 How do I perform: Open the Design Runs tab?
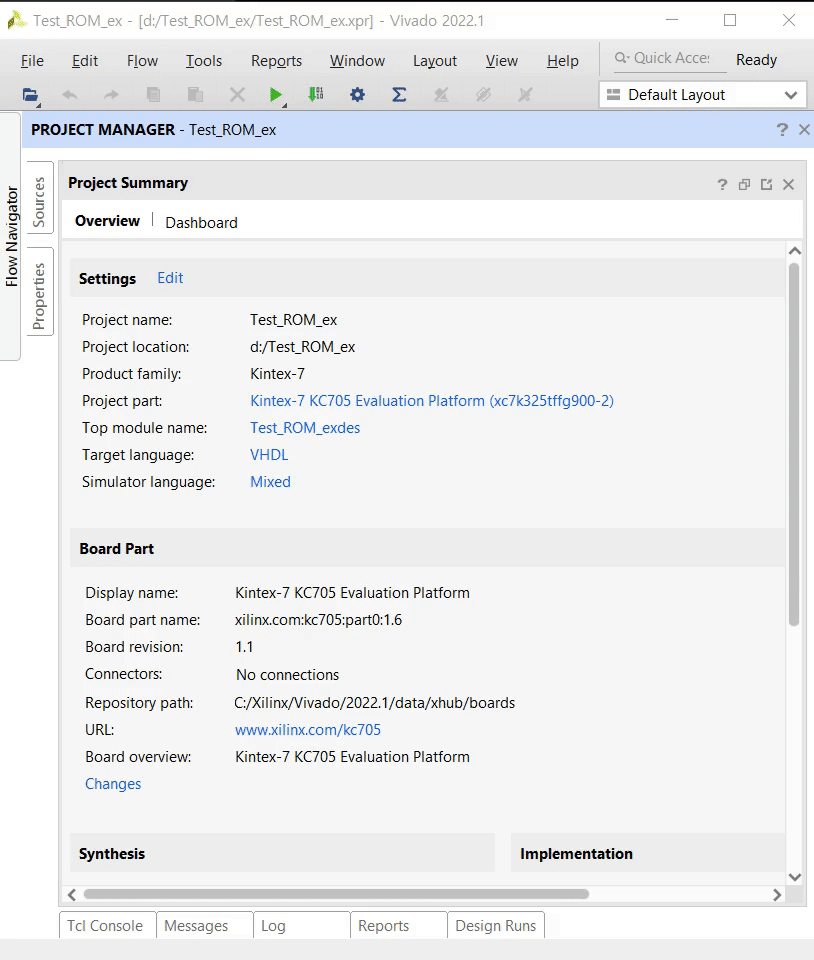tap(496, 925)
